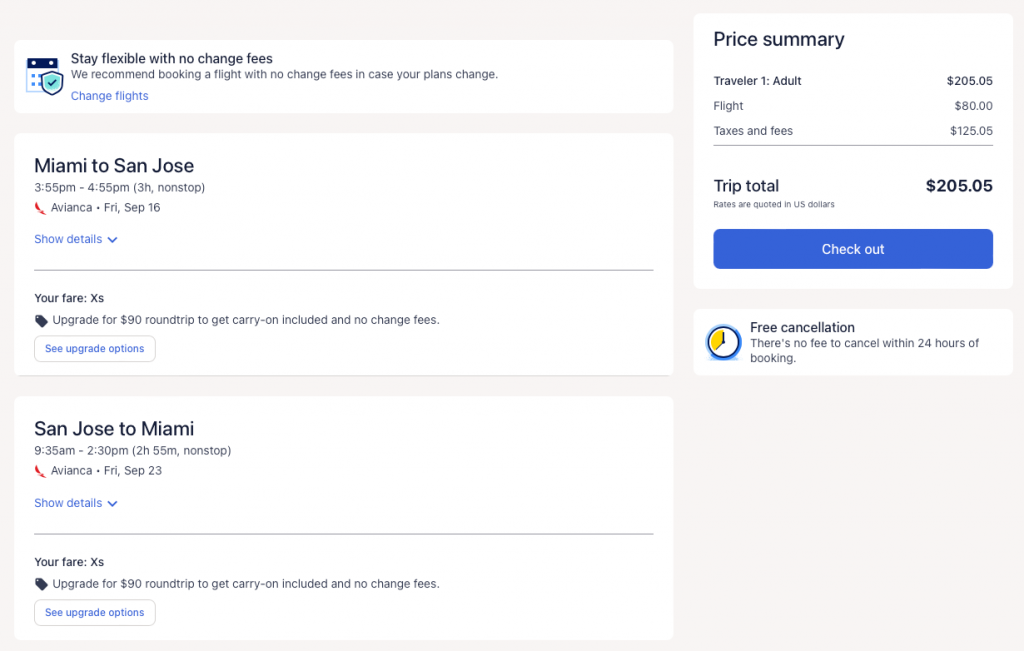Viewport: 1024px width, 651px height.
Task: Click the Price summary heading
Action: point(778,39)
